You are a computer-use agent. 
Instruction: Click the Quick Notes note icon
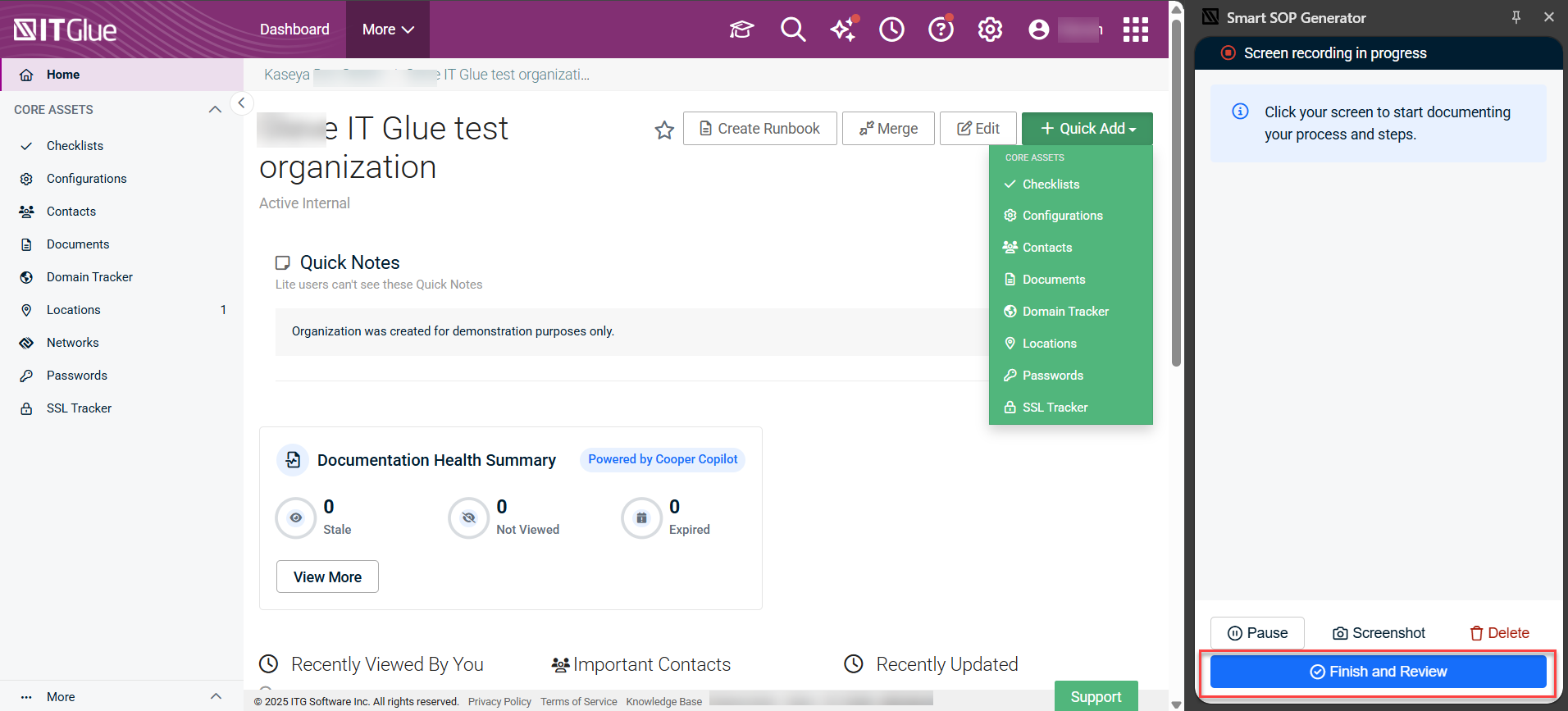pos(283,262)
